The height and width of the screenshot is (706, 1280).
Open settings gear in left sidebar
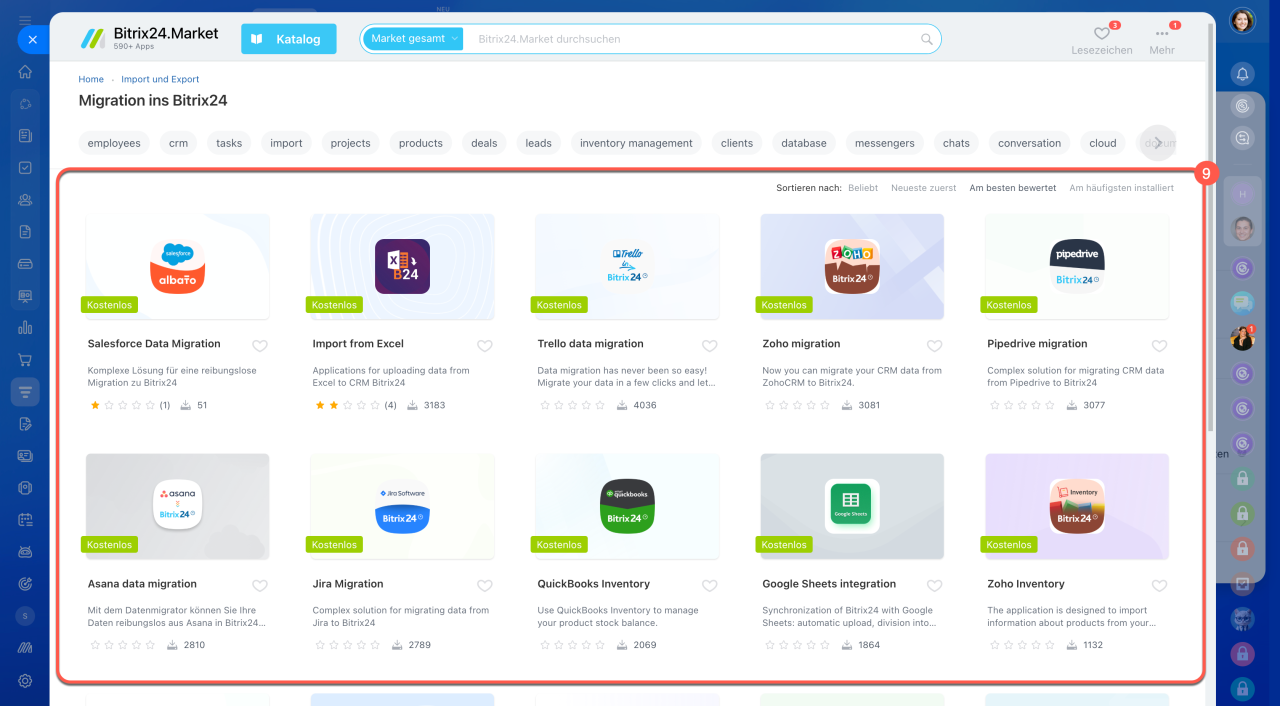pos(25,680)
